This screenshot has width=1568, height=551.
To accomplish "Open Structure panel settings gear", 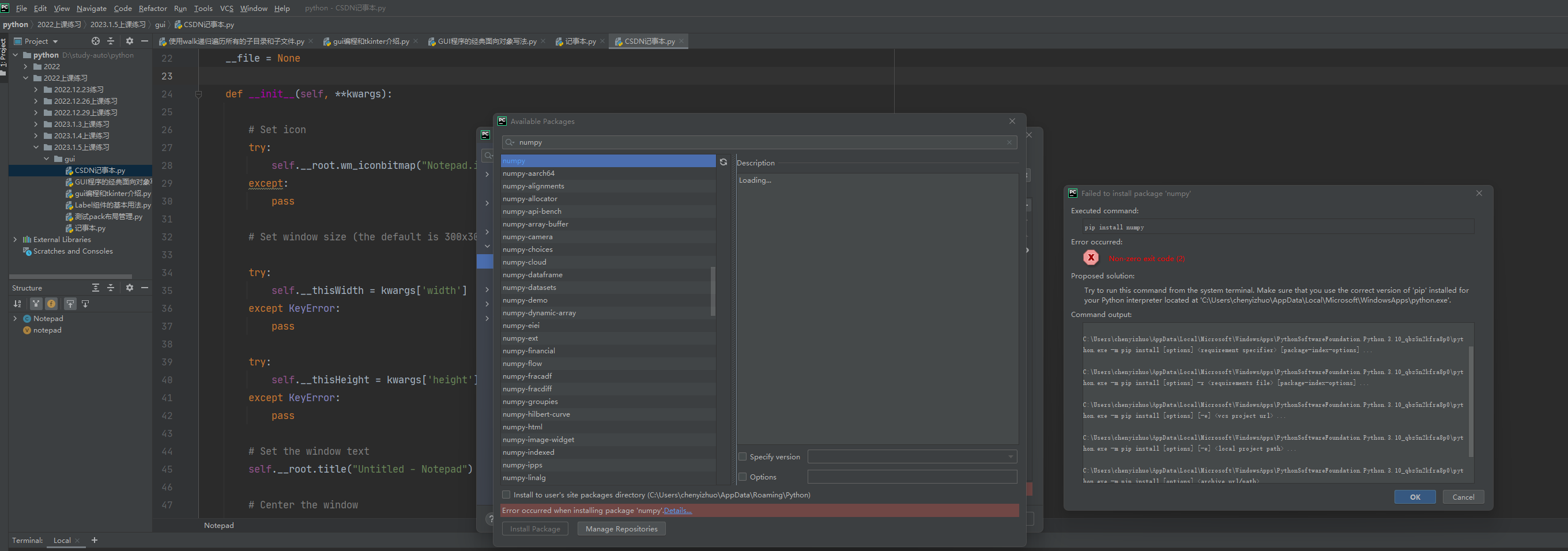I will 130,288.
